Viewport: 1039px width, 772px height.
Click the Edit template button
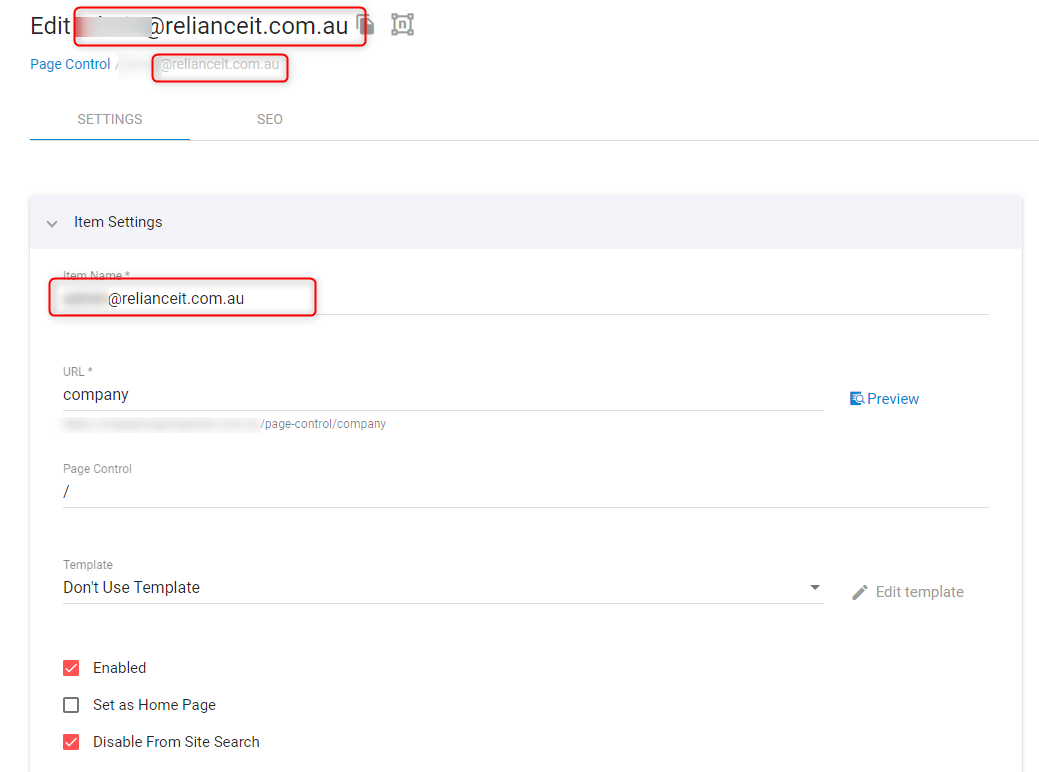coord(908,592)
